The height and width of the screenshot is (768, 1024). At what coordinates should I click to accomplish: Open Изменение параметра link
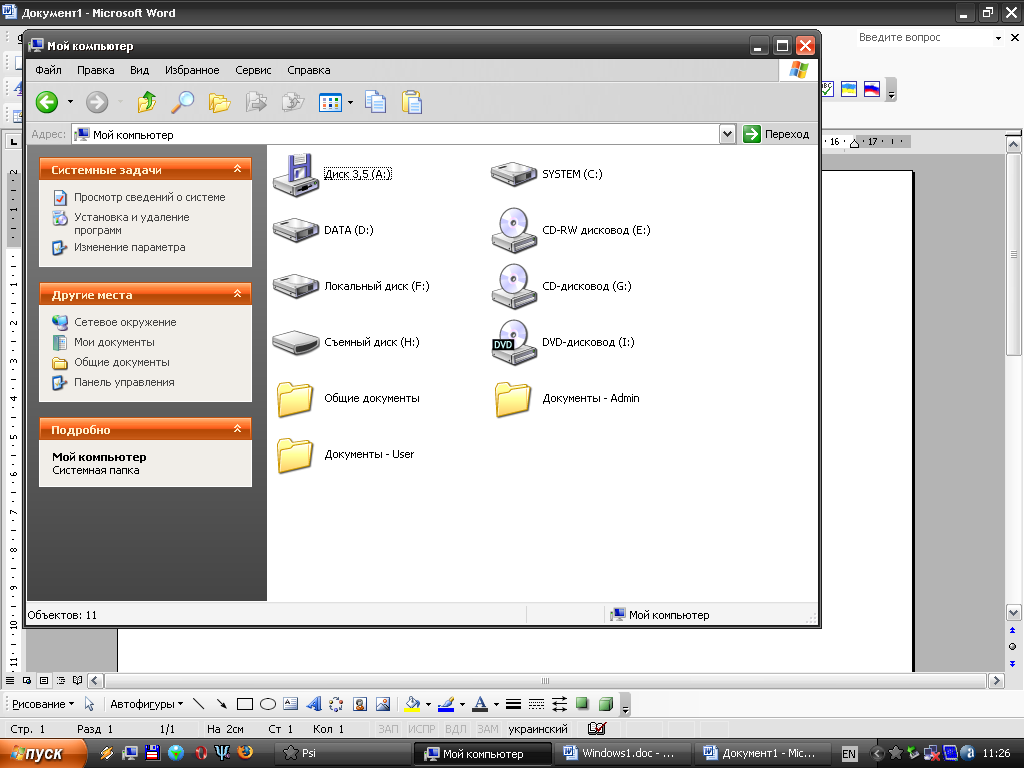129,248
